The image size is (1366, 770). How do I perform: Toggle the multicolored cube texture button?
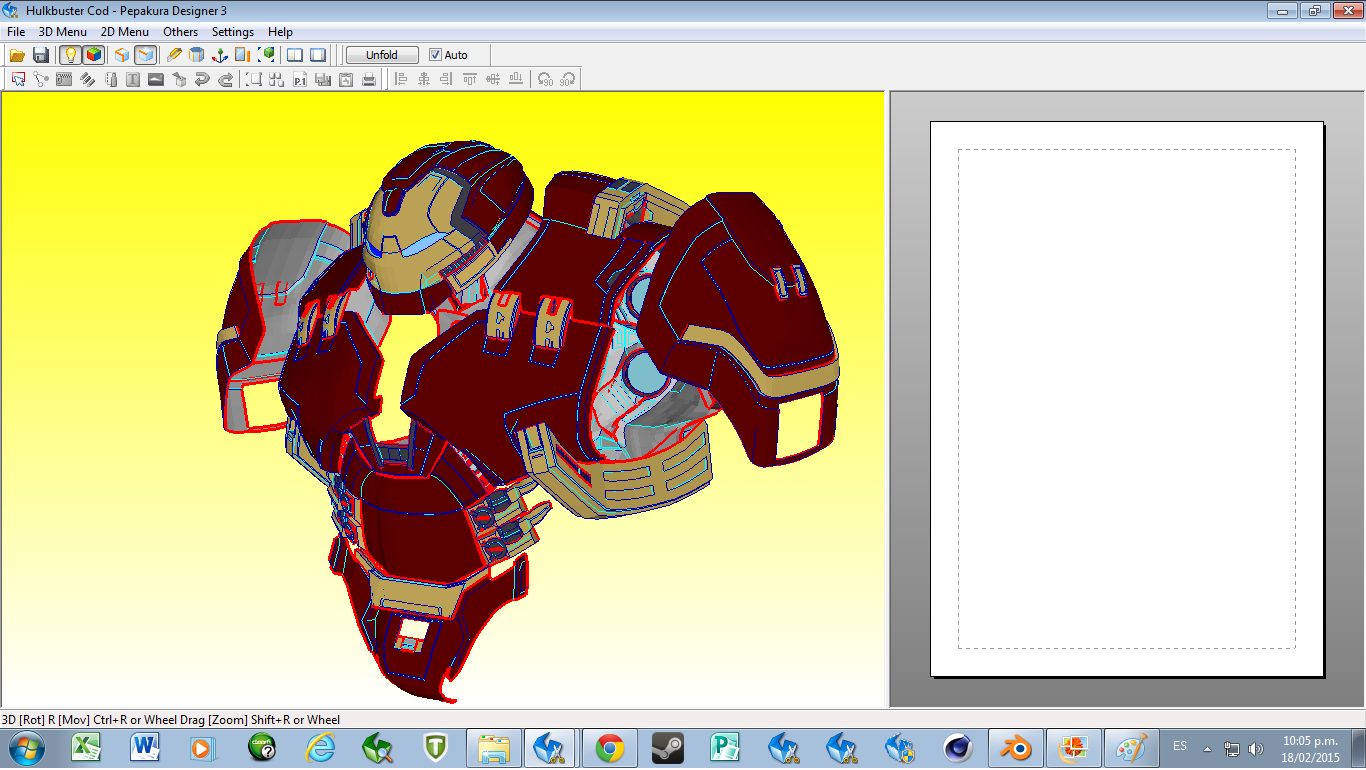tap(93, 55)
